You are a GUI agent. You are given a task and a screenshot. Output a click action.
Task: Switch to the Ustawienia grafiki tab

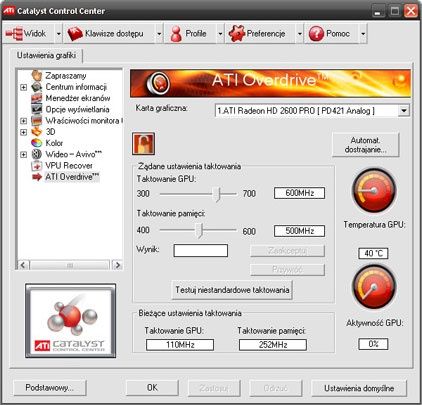pos(46,55)
